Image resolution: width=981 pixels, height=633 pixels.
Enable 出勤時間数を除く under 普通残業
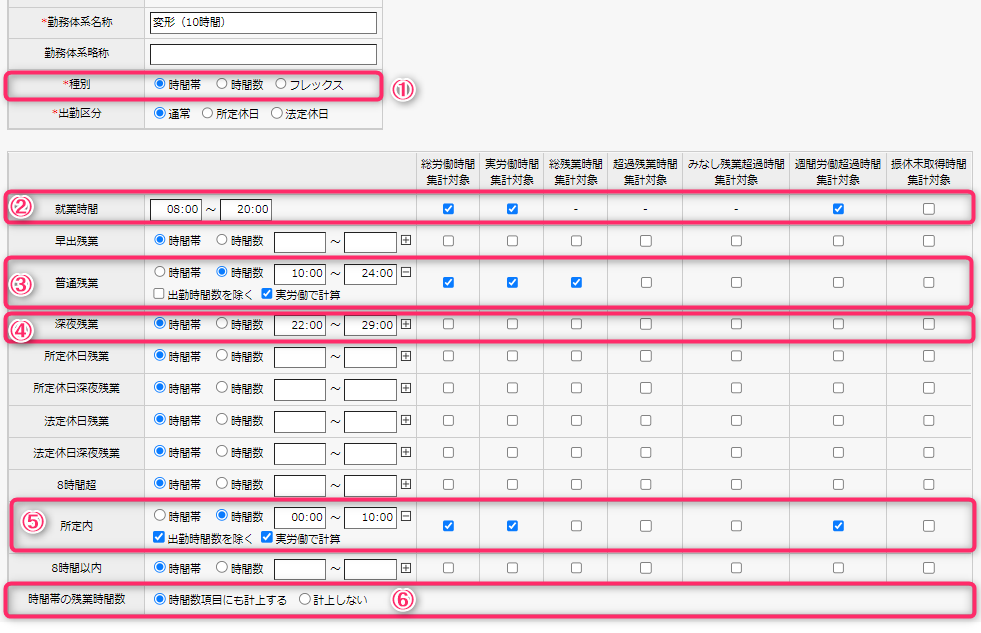160,294
